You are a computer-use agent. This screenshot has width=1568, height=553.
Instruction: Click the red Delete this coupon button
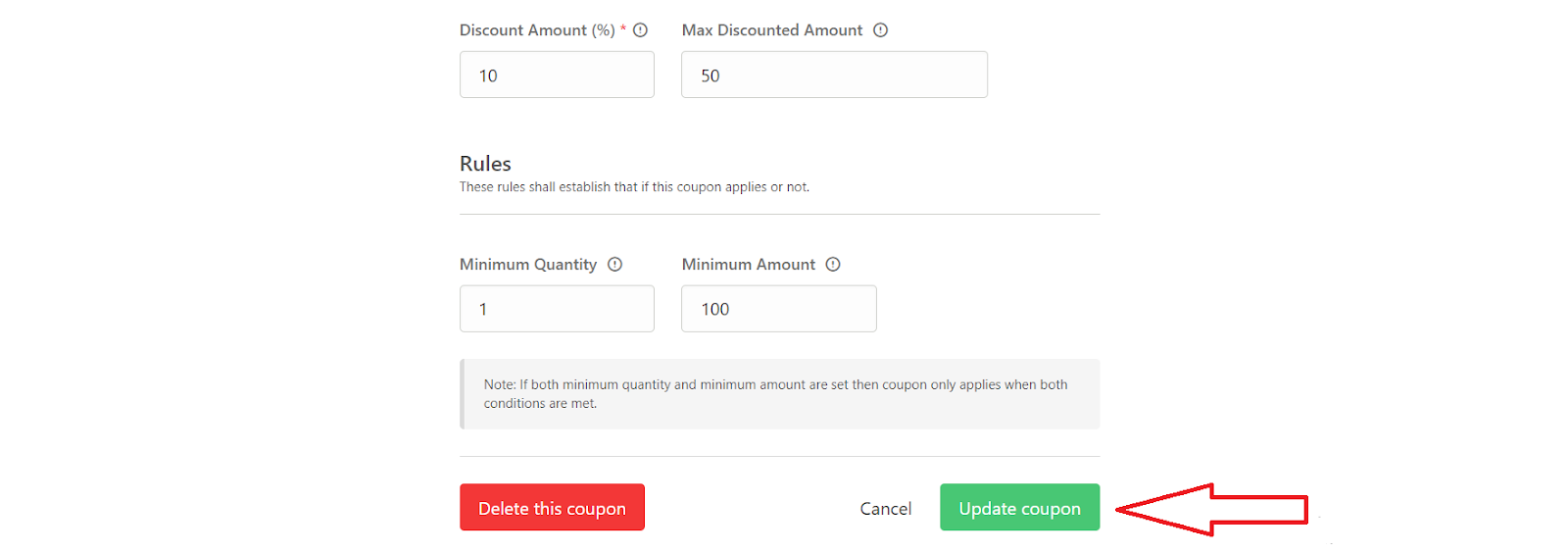(x=552, y=508)
